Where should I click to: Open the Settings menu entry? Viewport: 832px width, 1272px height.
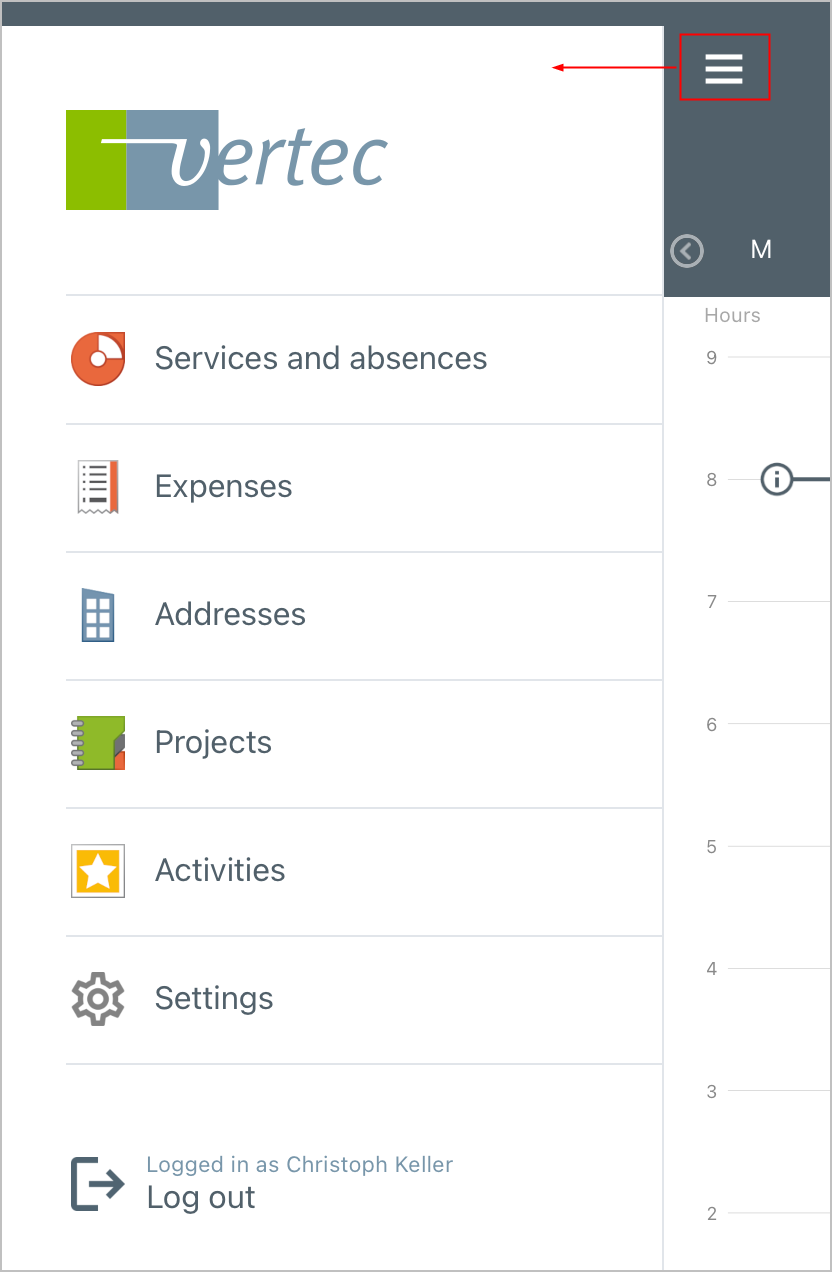click(x=214, y=998)
